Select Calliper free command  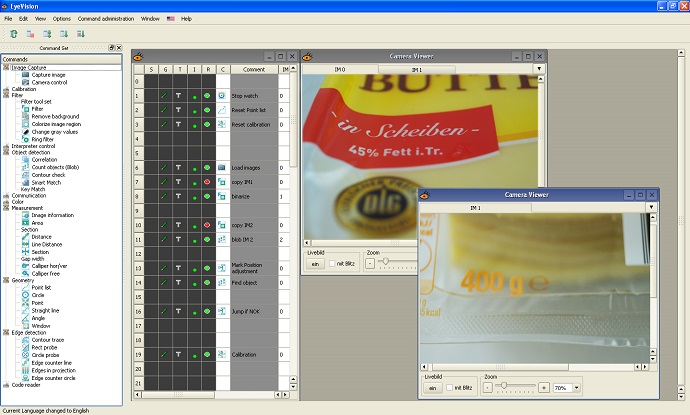coord(45,274)
